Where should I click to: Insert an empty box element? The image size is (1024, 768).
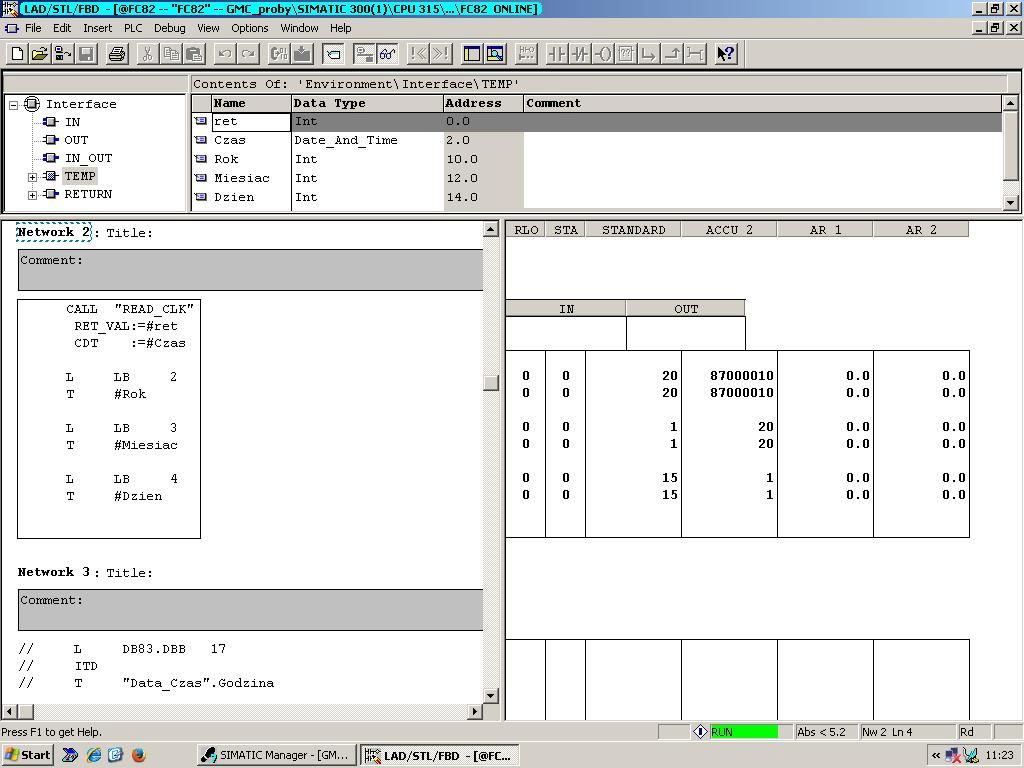pos(626,54)
